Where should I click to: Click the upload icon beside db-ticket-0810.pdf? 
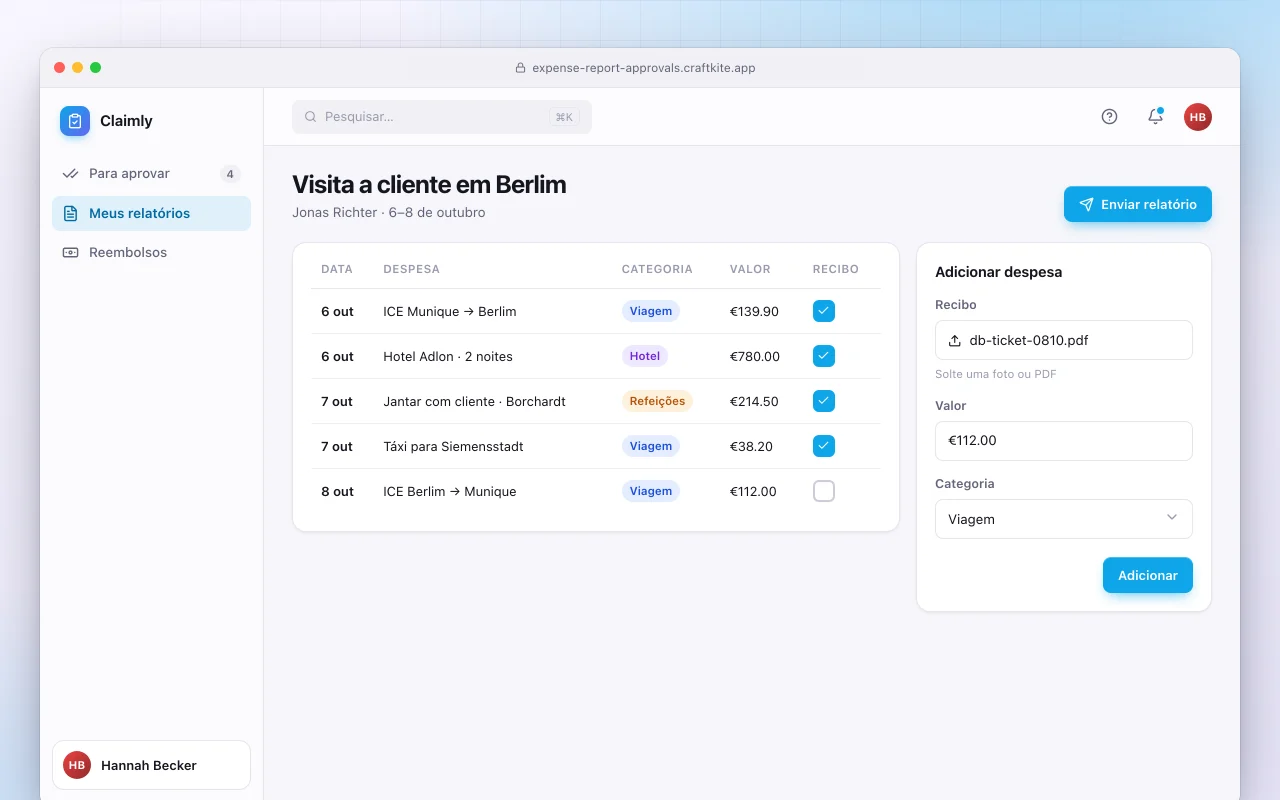pyautogui.click(x=954, y=340)
